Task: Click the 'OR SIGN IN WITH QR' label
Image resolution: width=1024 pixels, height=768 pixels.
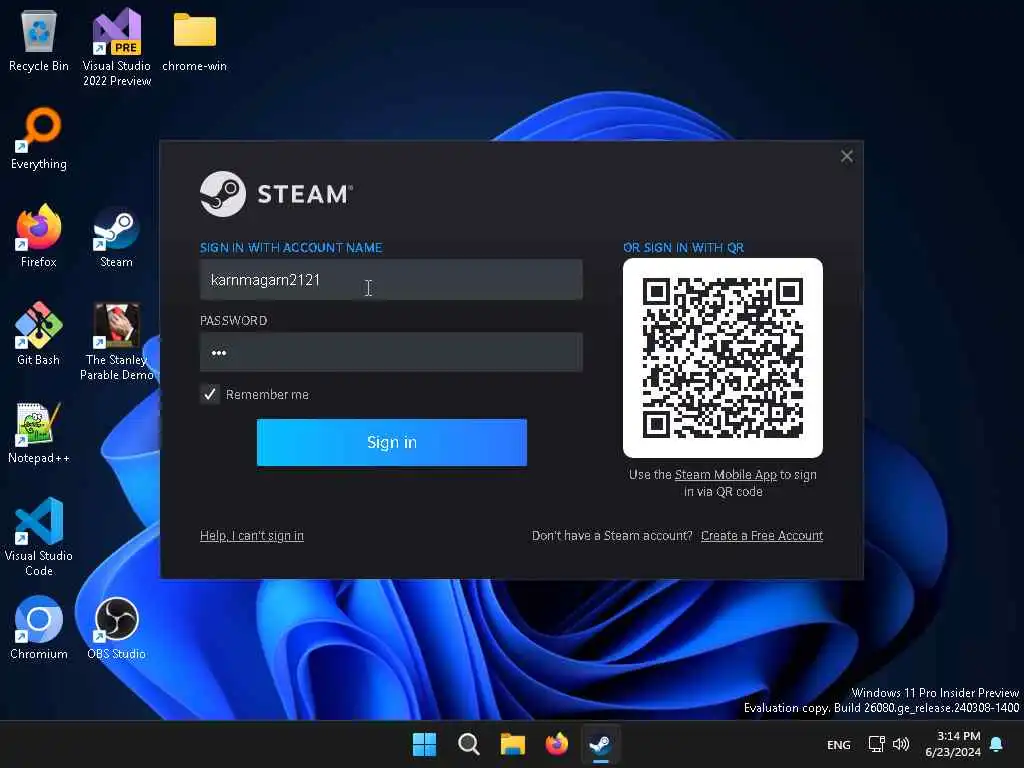Action: (683, 248)
